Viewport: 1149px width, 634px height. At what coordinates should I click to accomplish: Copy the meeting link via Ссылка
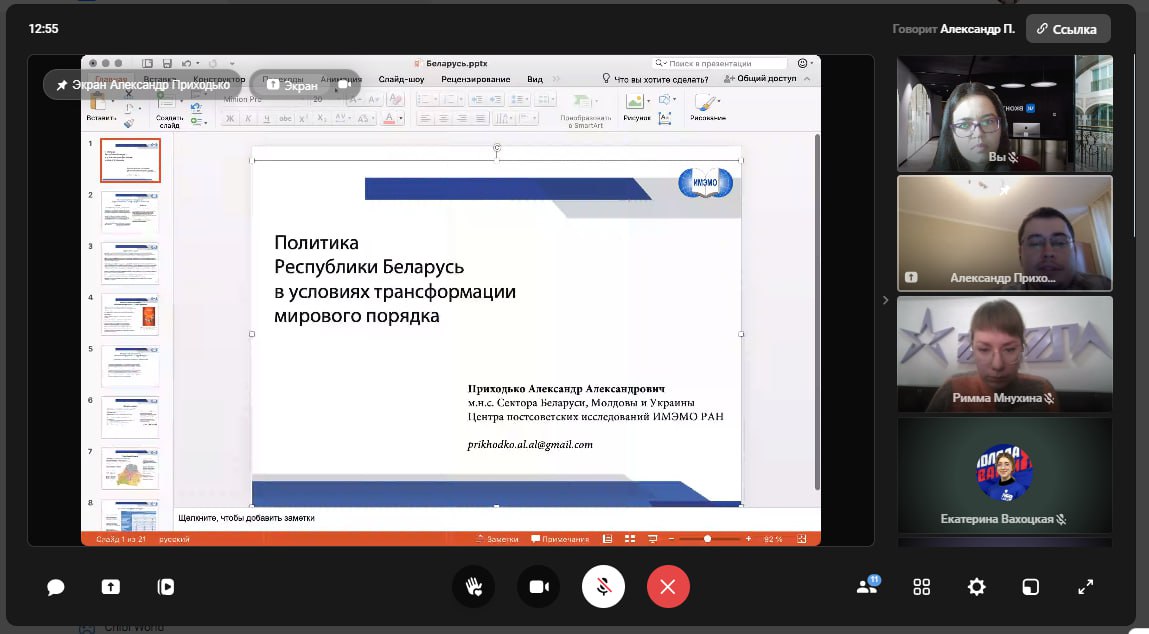click(x=1068, y=29)
